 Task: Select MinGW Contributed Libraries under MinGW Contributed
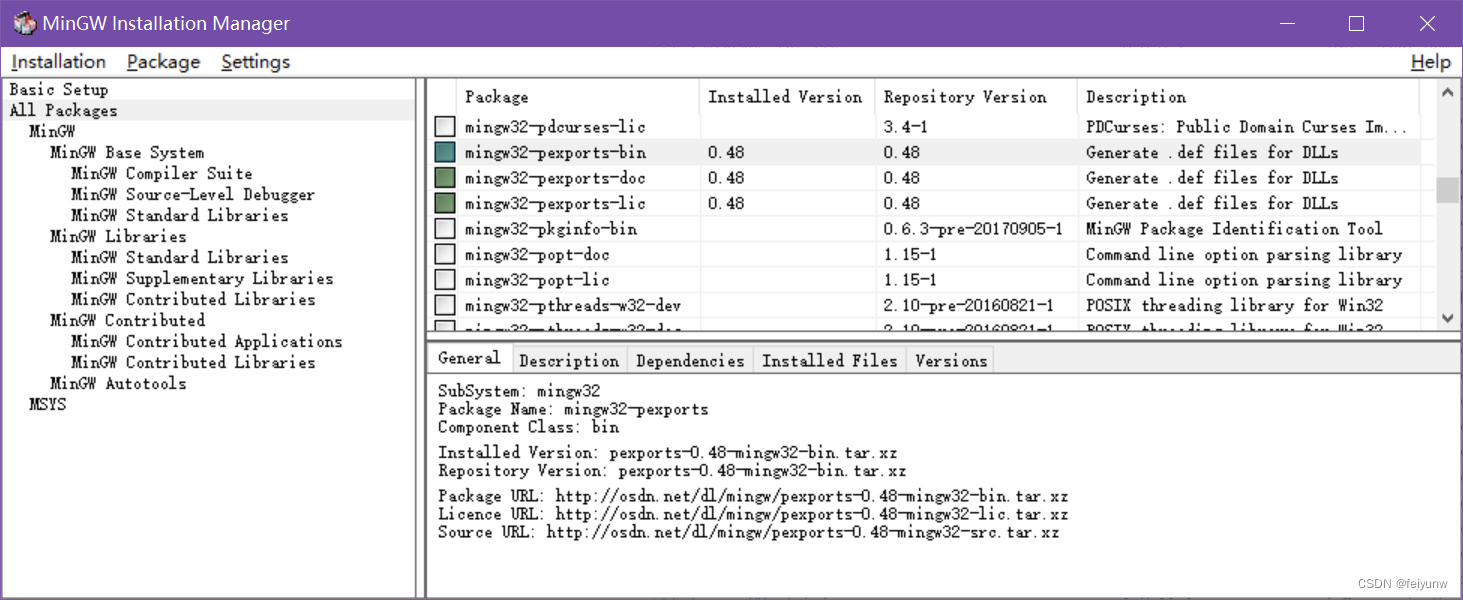tap(192, 362)
